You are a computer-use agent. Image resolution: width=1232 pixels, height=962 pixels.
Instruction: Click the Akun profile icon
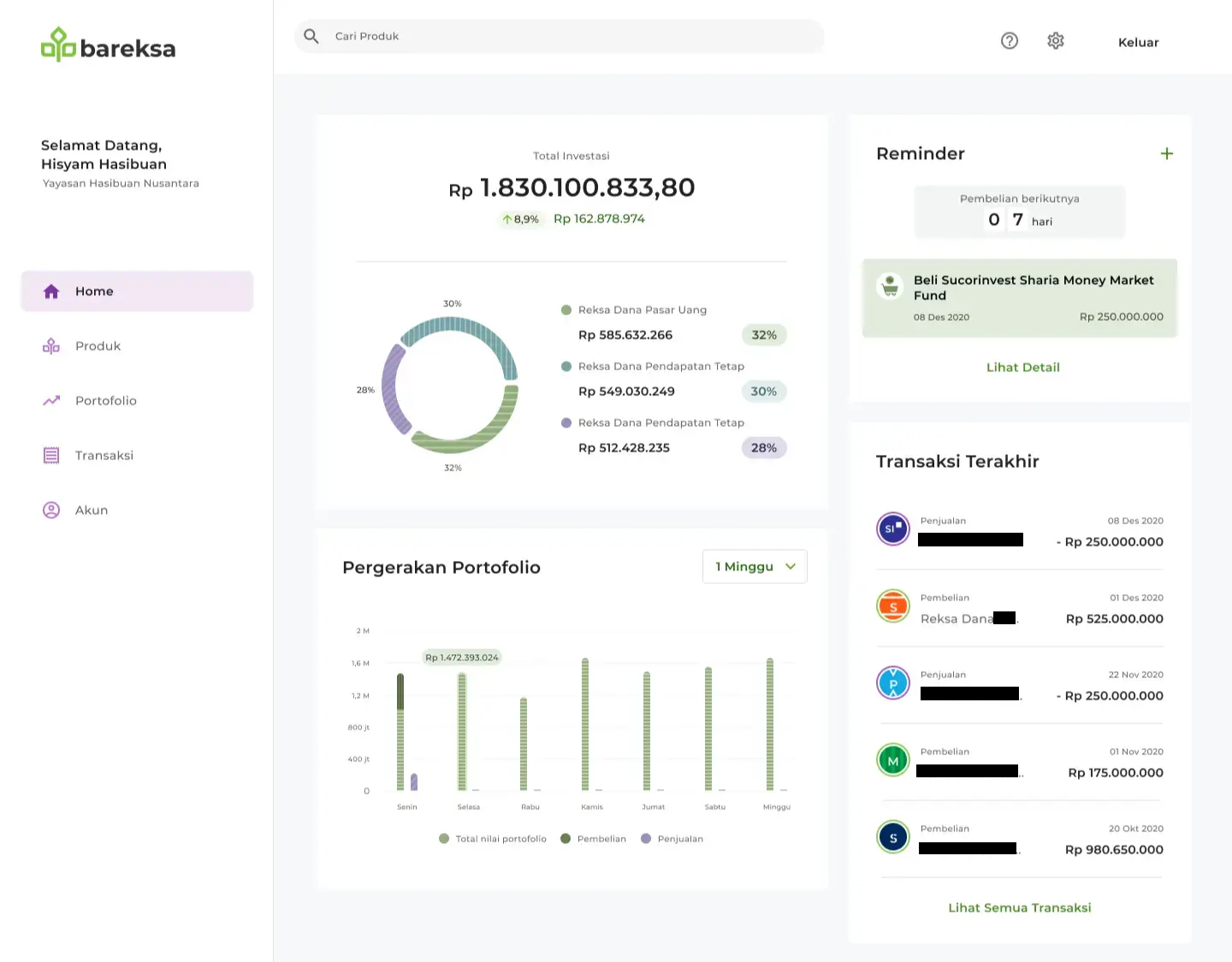click(x=51, y=510)
